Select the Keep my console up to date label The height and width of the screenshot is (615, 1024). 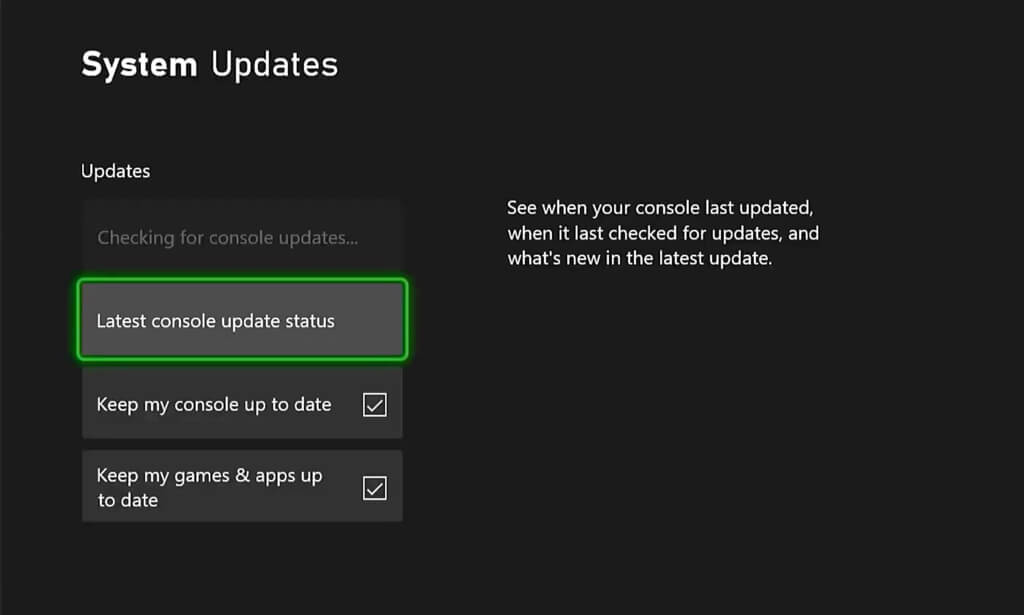coord(213,405)
